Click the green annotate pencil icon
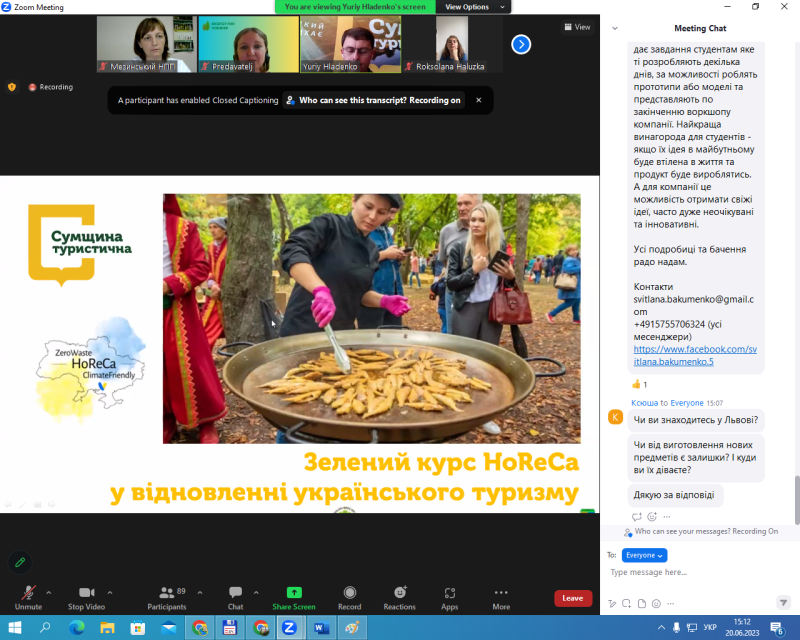 click(18, 562)
